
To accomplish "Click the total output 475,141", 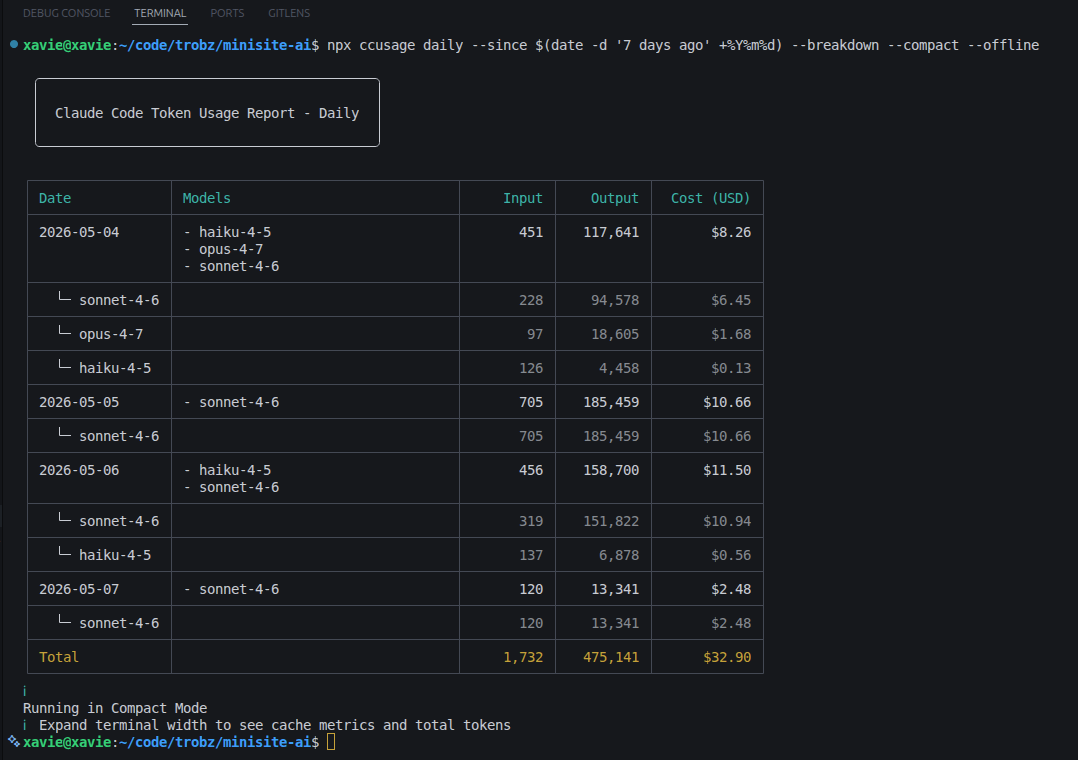I will [x=611, y=658].
